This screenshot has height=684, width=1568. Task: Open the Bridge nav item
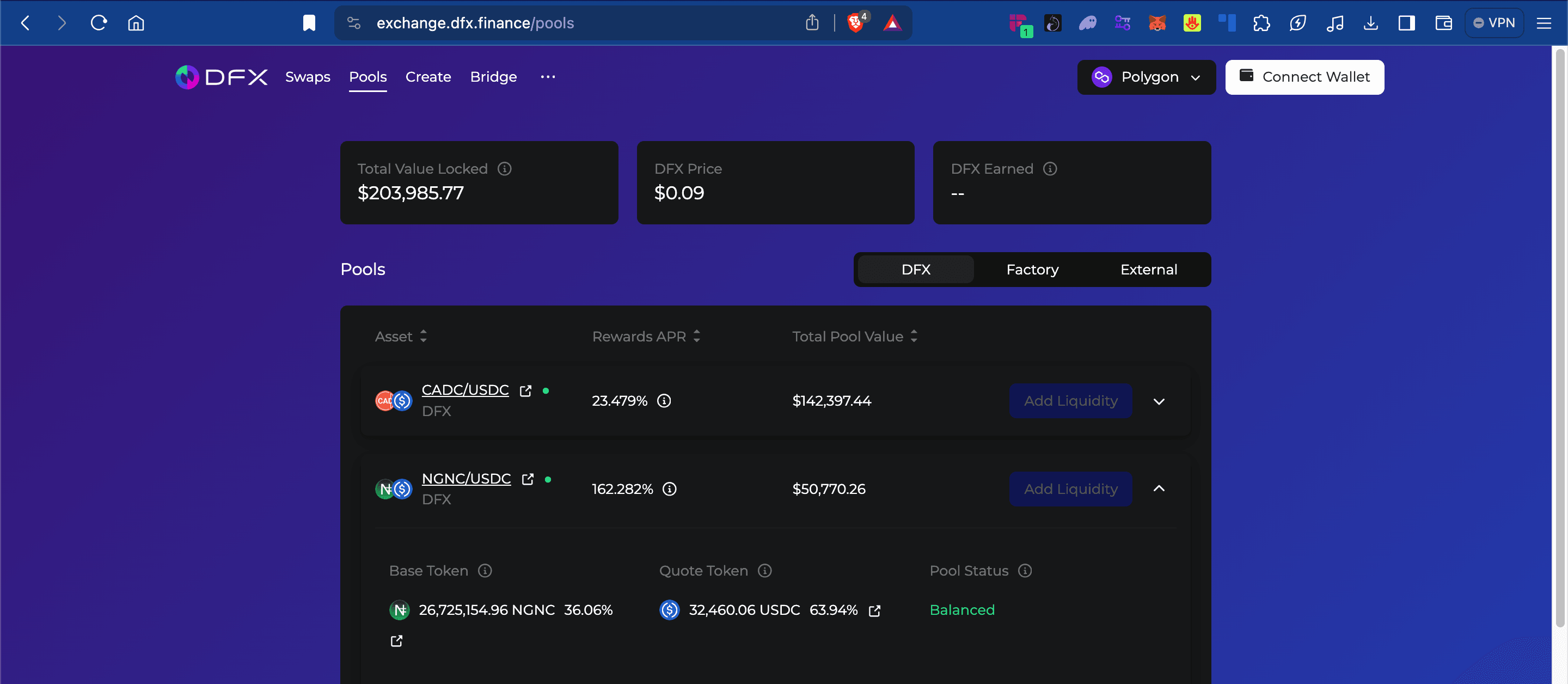493,77
